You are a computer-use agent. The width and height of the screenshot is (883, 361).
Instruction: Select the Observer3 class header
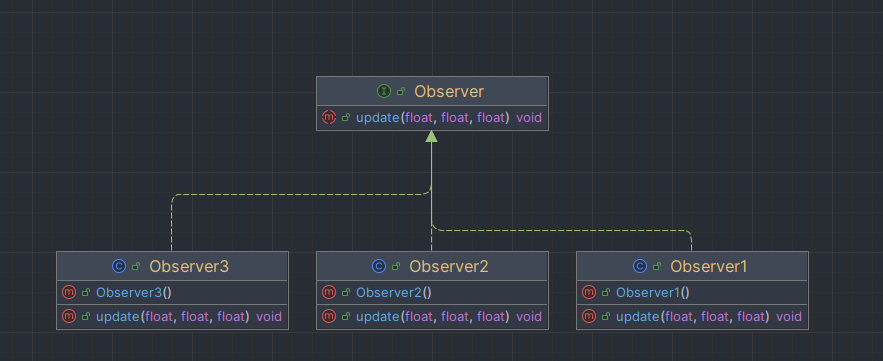pyautogui.click(x=172, y=266)
